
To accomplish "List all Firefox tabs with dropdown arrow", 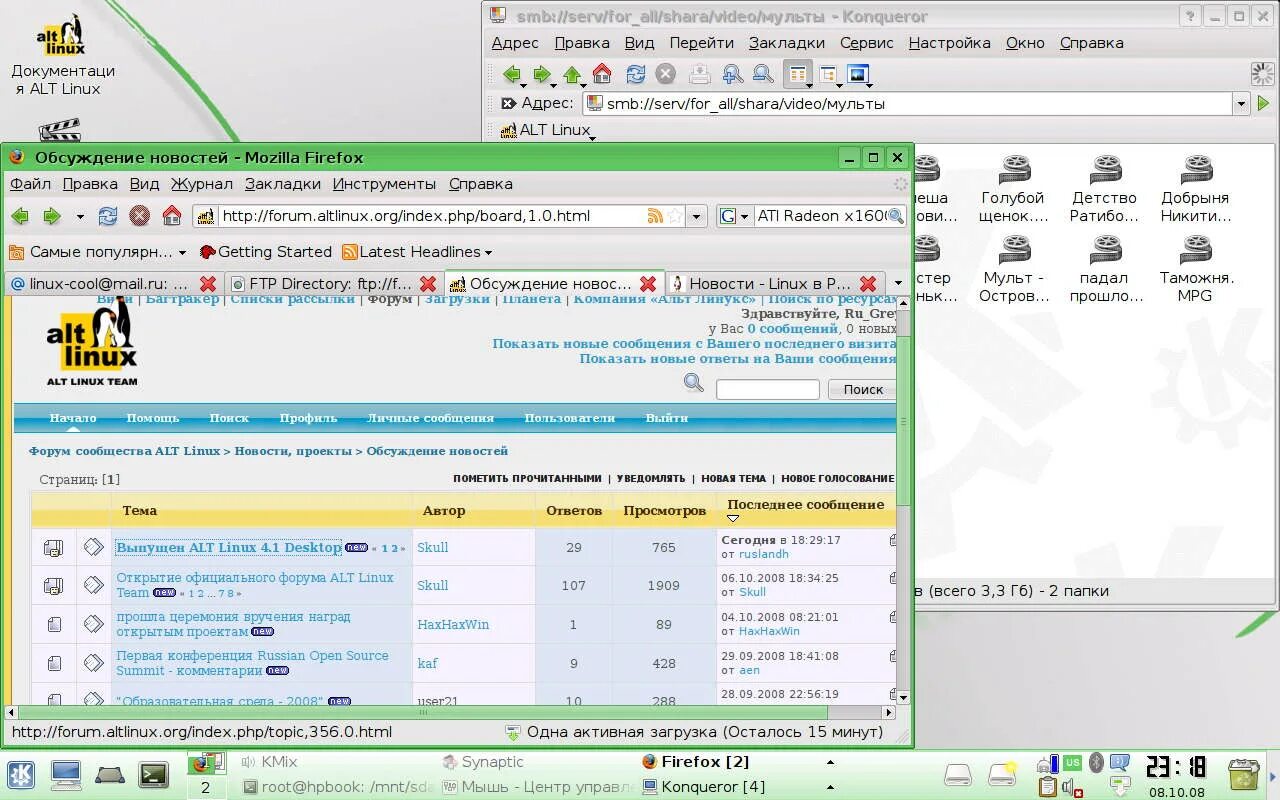I will [897, 284].
